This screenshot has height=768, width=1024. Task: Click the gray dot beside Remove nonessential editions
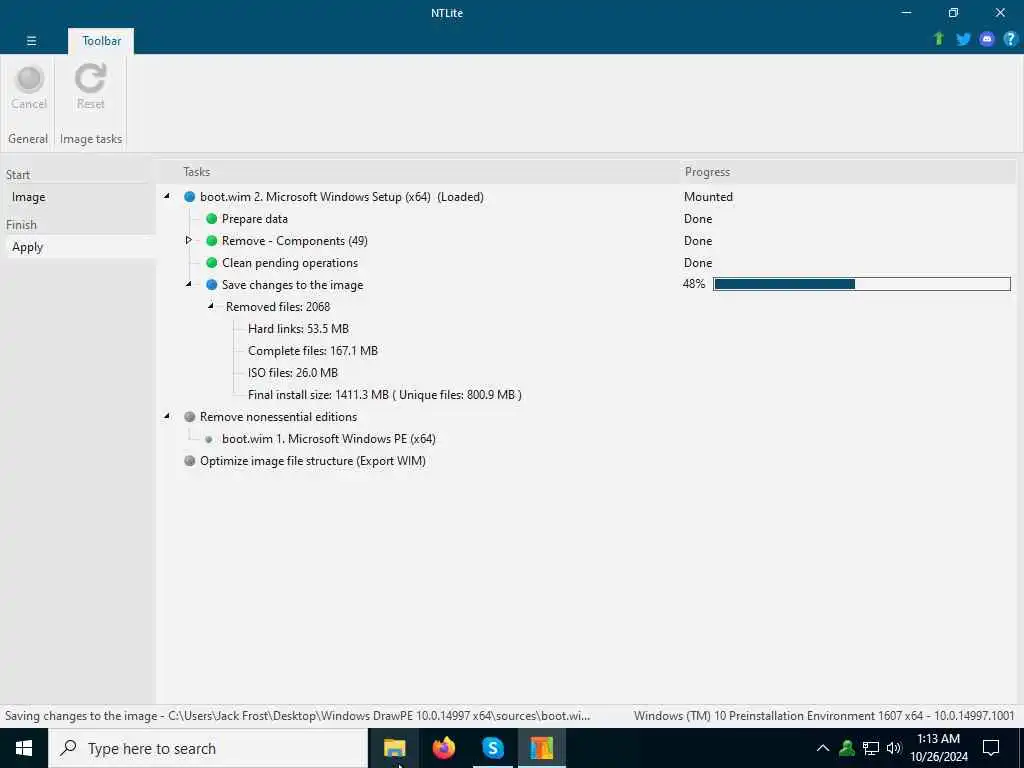pos(189,417)
